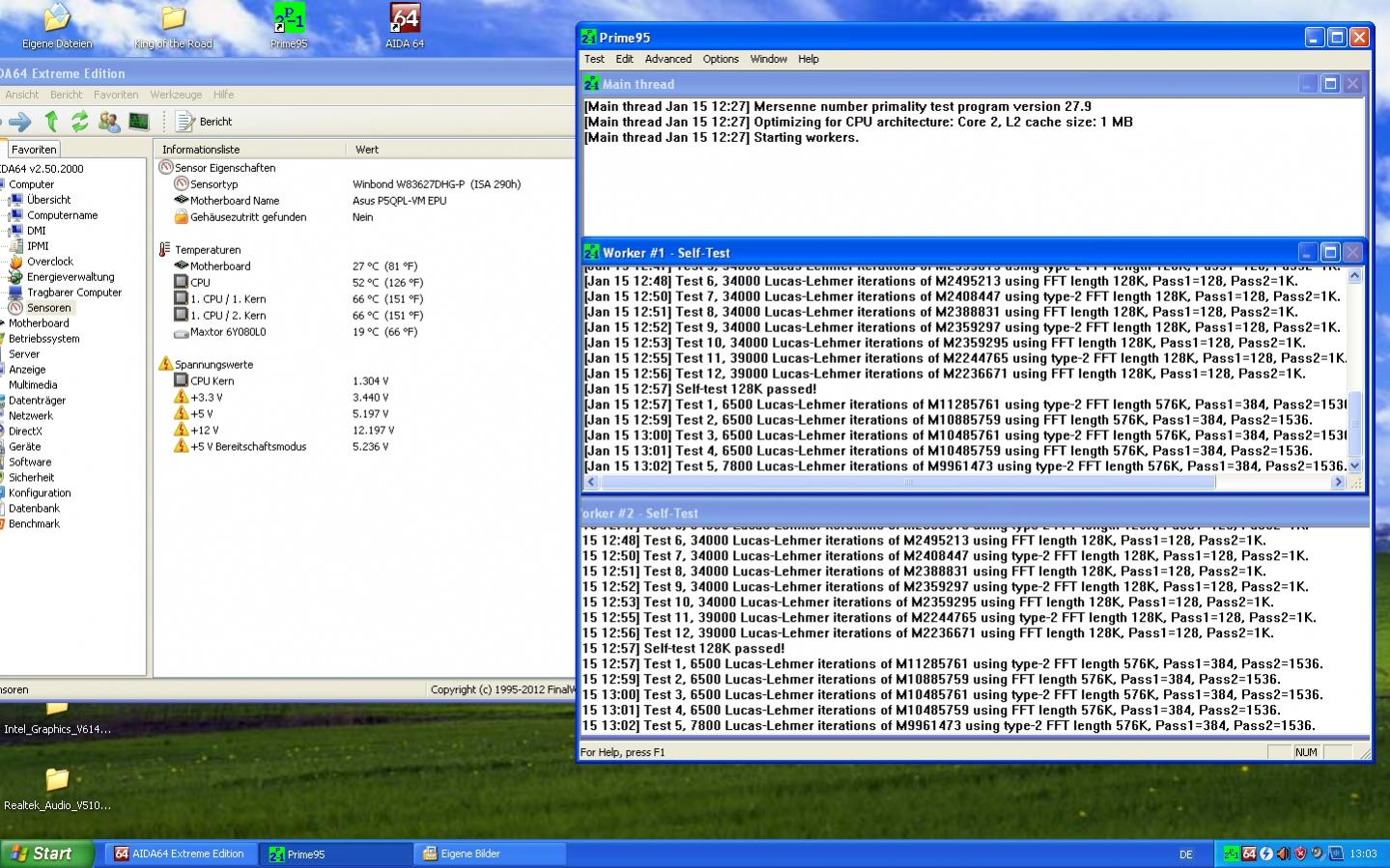Open Eigene Dateien desktop folder
1390x868 pixels.
(x=57, y=27)
